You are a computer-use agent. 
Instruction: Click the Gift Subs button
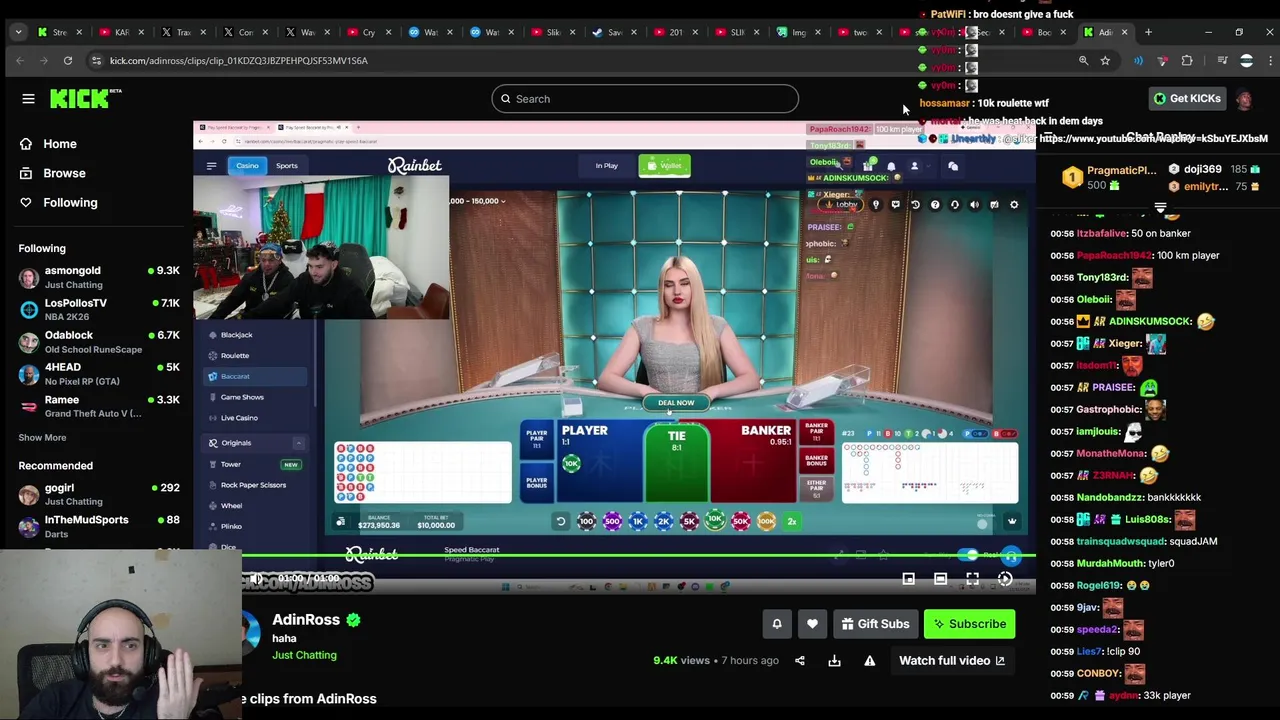click(x=875, y=624)
